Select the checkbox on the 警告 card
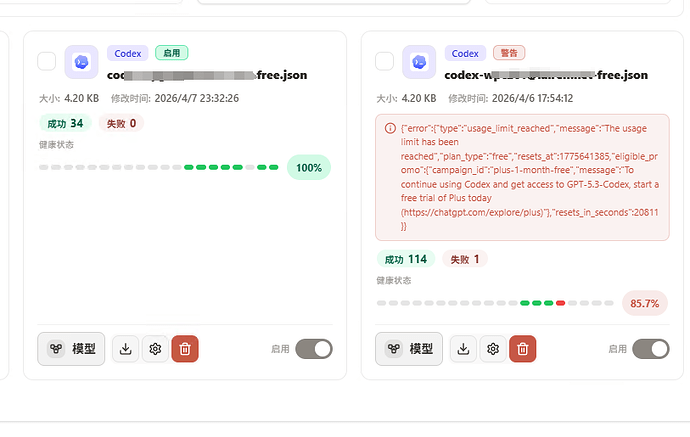Image resolution: width=690 pixels, height=437 pixels. (x=384, y=61)
